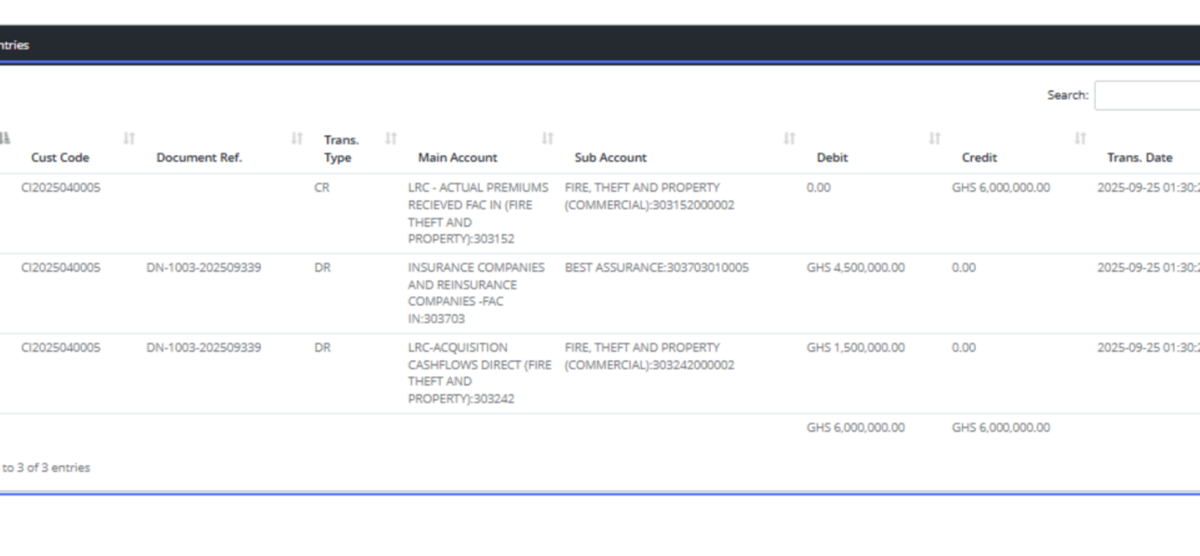This screenshot has width=1200, height=556.
Task: Click sort arrows for Document Ref.
Action: tap(297, 138)
